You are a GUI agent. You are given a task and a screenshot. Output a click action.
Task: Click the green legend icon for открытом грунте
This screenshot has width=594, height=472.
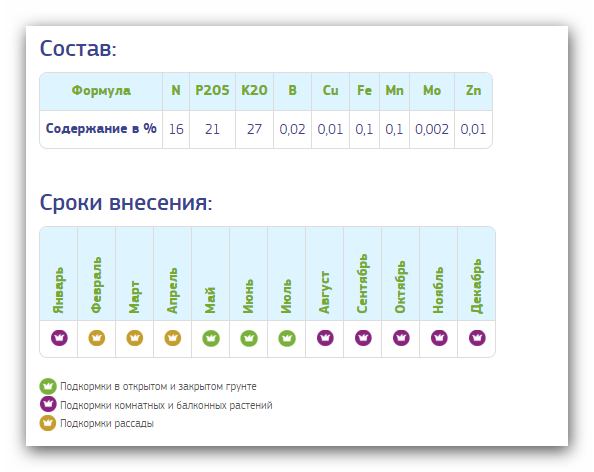coord(48,386)
